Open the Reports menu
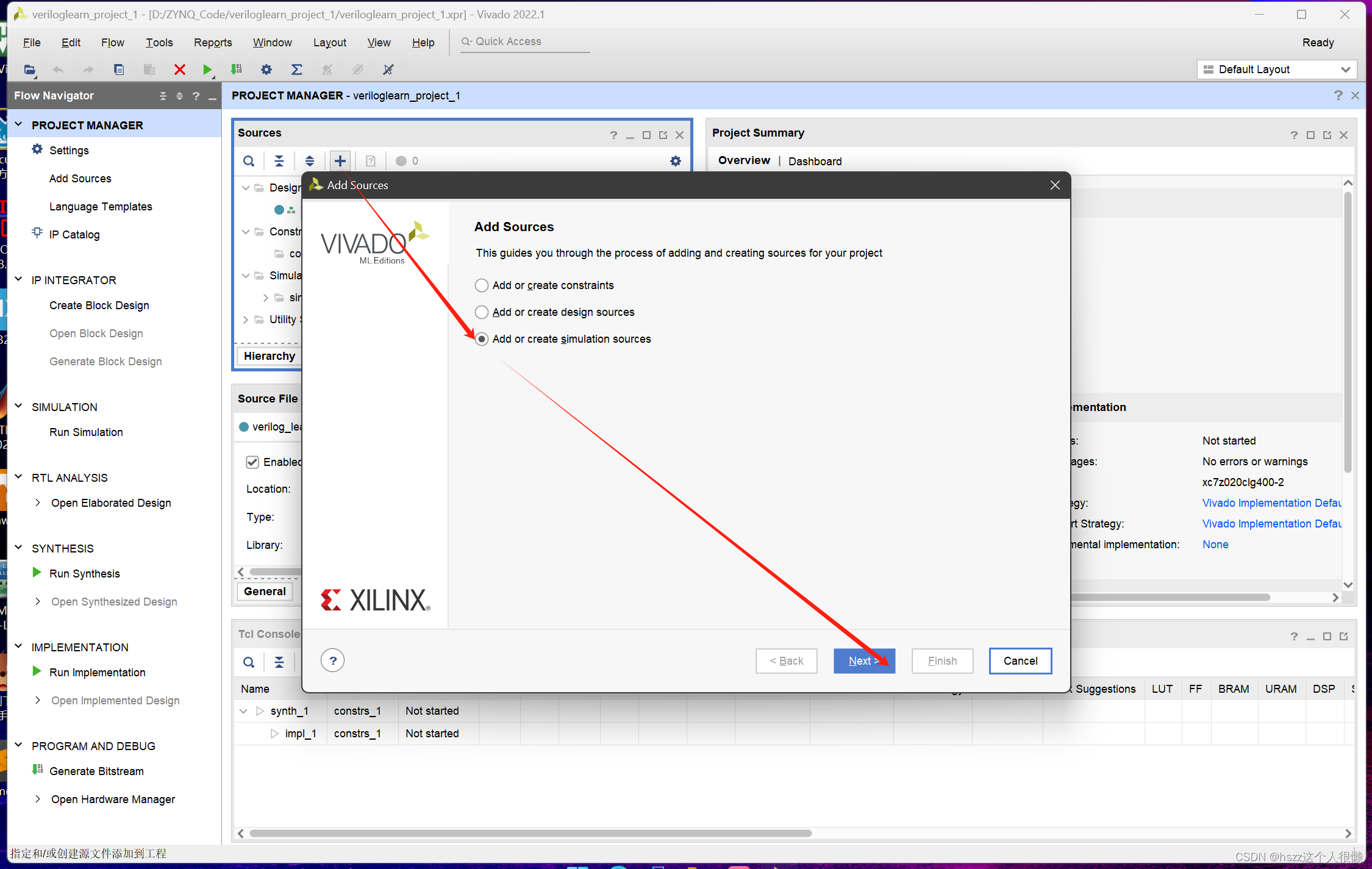1372x869 pixels. (213, 43)
